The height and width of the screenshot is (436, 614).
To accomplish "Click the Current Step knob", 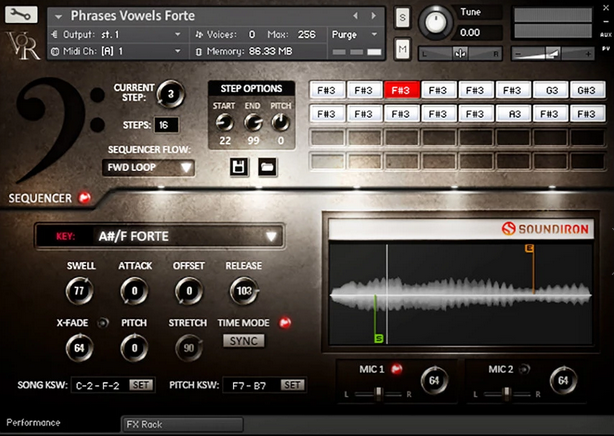I will tap(171, 94).
